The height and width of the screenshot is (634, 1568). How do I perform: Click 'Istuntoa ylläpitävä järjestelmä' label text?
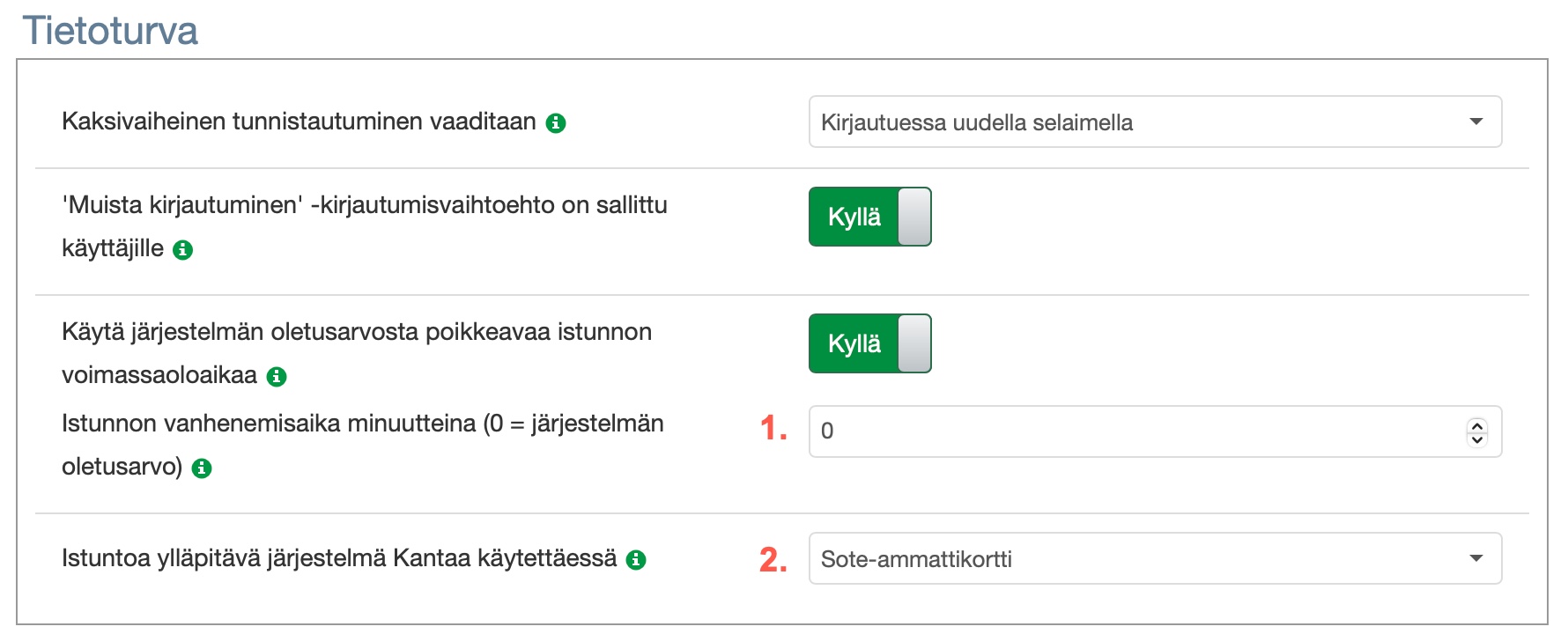[x=339, y=558]
